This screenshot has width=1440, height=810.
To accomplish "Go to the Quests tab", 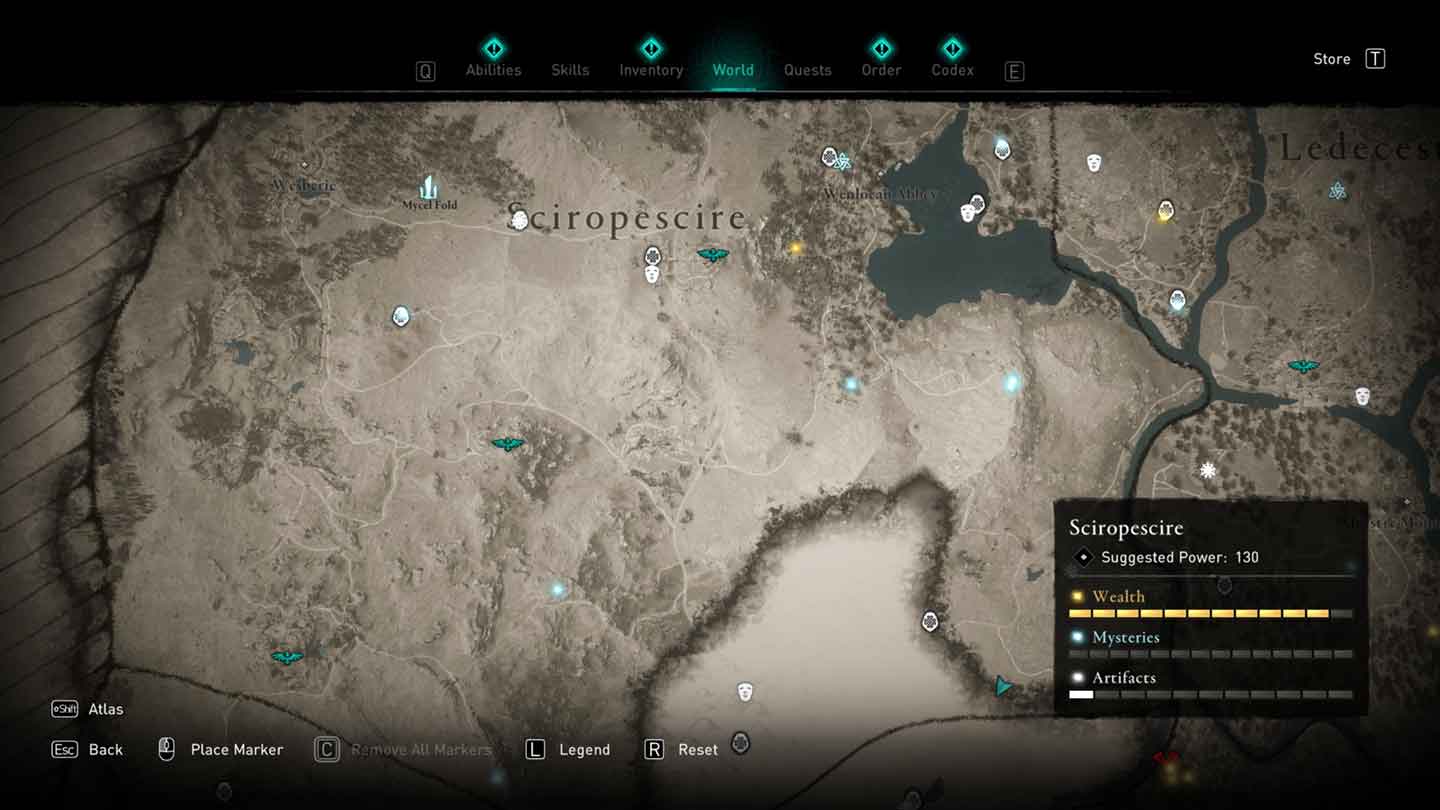I will point(807,69).
